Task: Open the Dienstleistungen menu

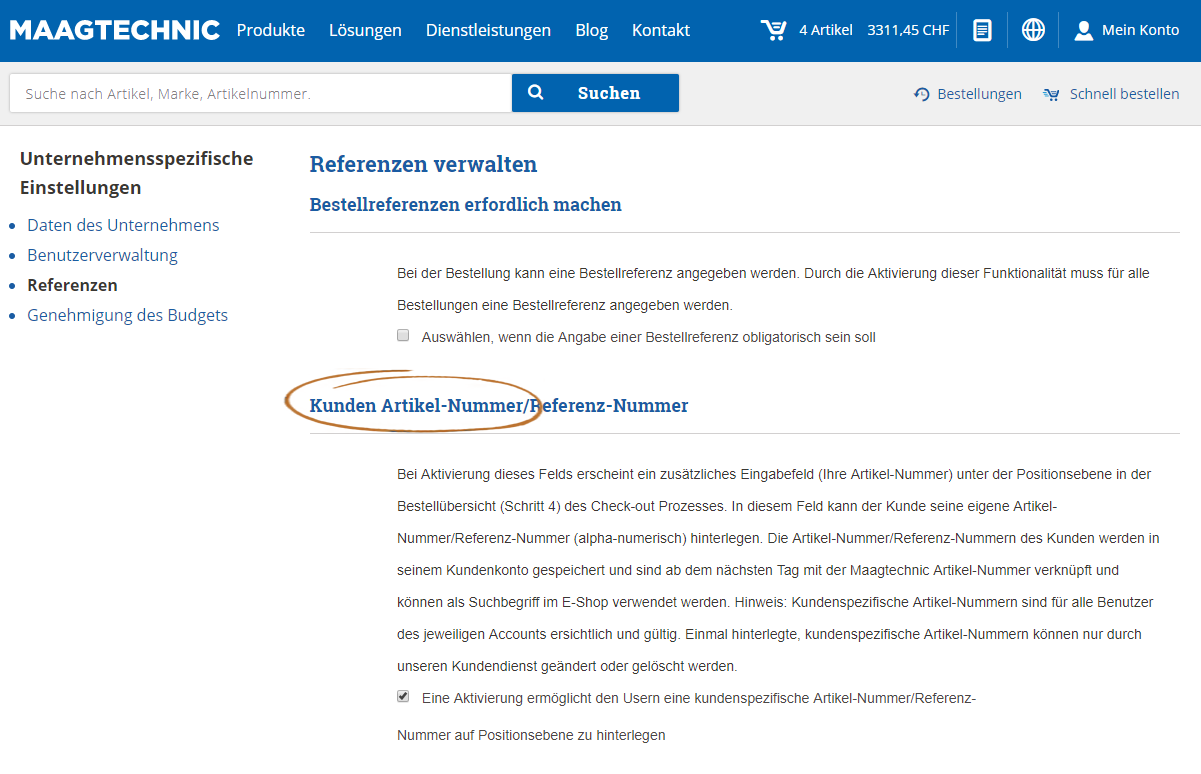Action: click(488, 30)
